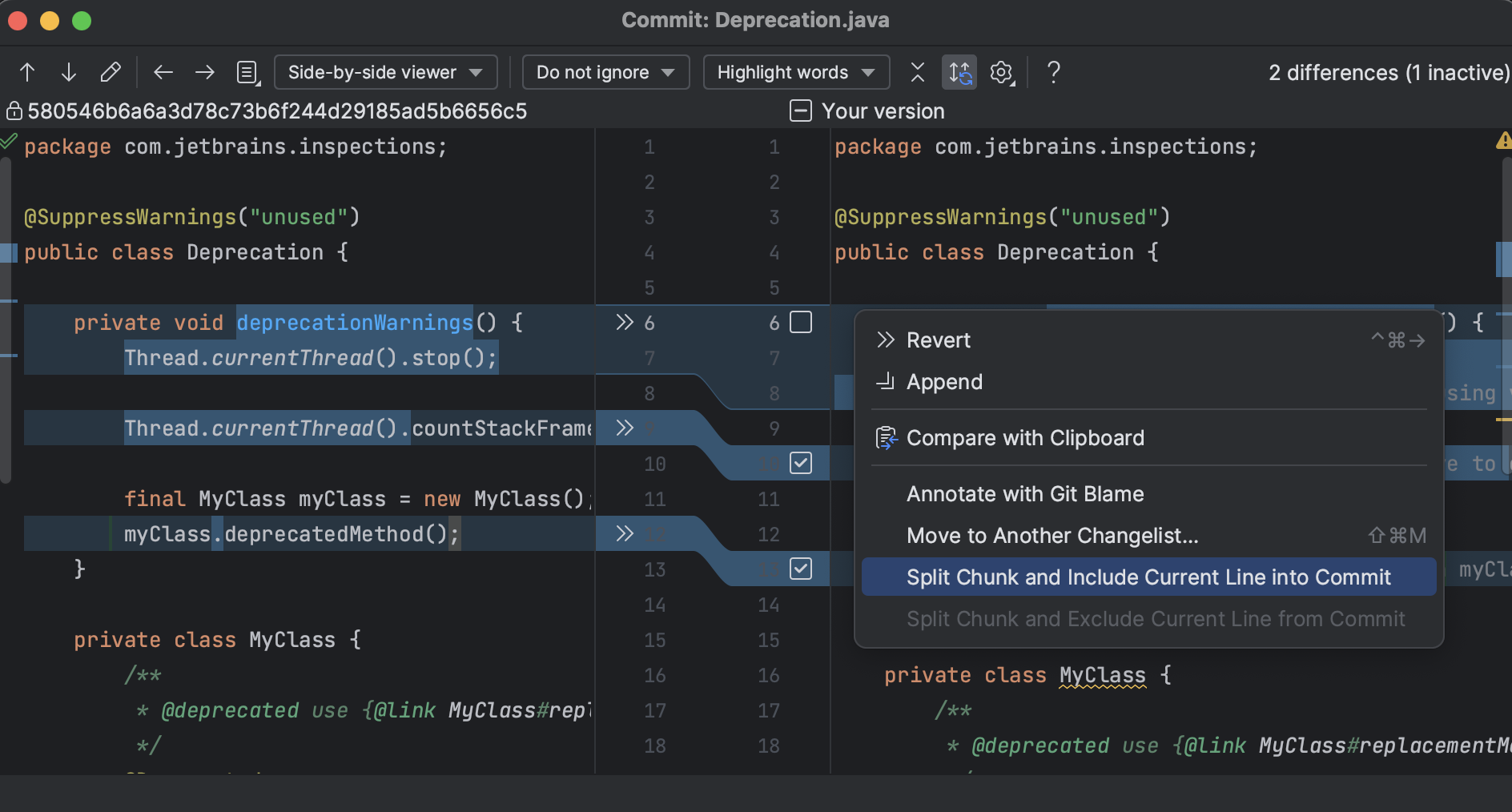Screen dimensions: 1512x812
Task: Choose Compare with Clipboard
Action: (1025, 437)
